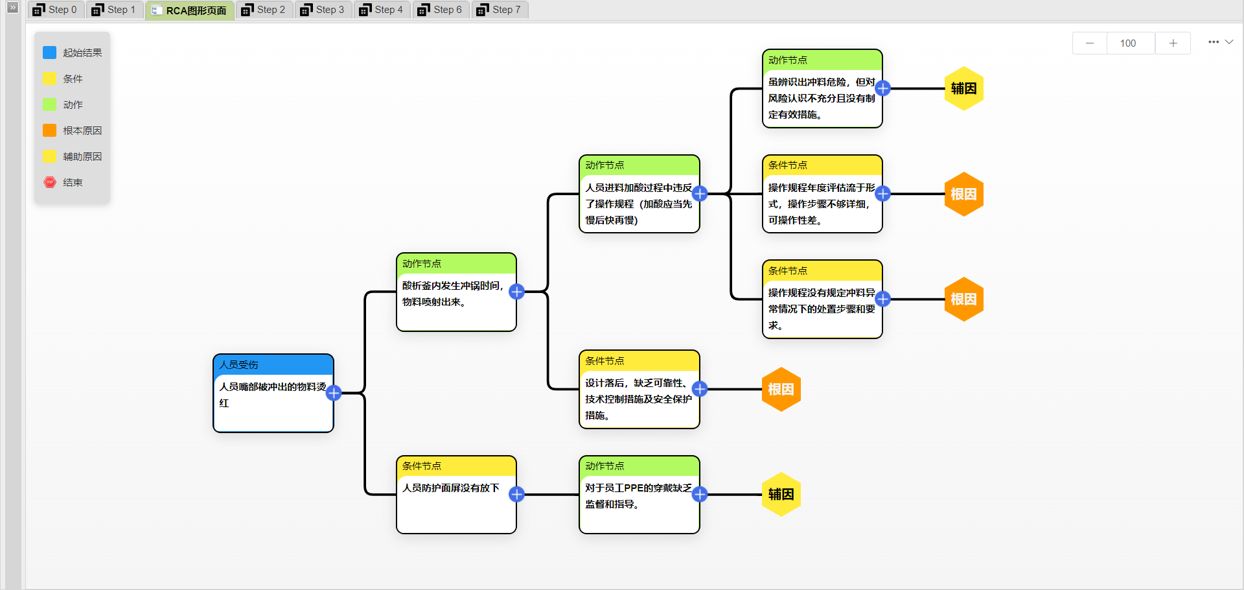Click the 辅因 hexagon beside PPE node
The width and height of the screenshot is (1244, 590).
pyautogui.click(x=781, y=494)
